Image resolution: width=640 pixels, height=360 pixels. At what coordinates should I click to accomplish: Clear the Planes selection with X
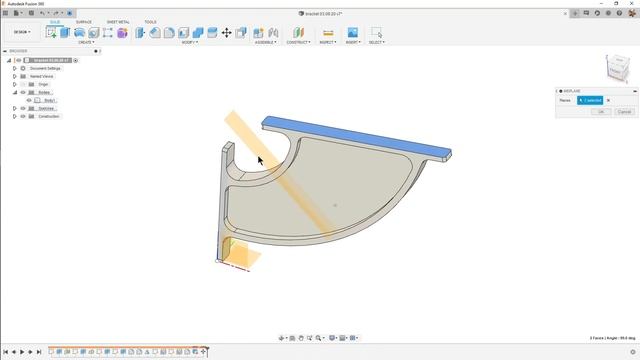pos(608,100)
